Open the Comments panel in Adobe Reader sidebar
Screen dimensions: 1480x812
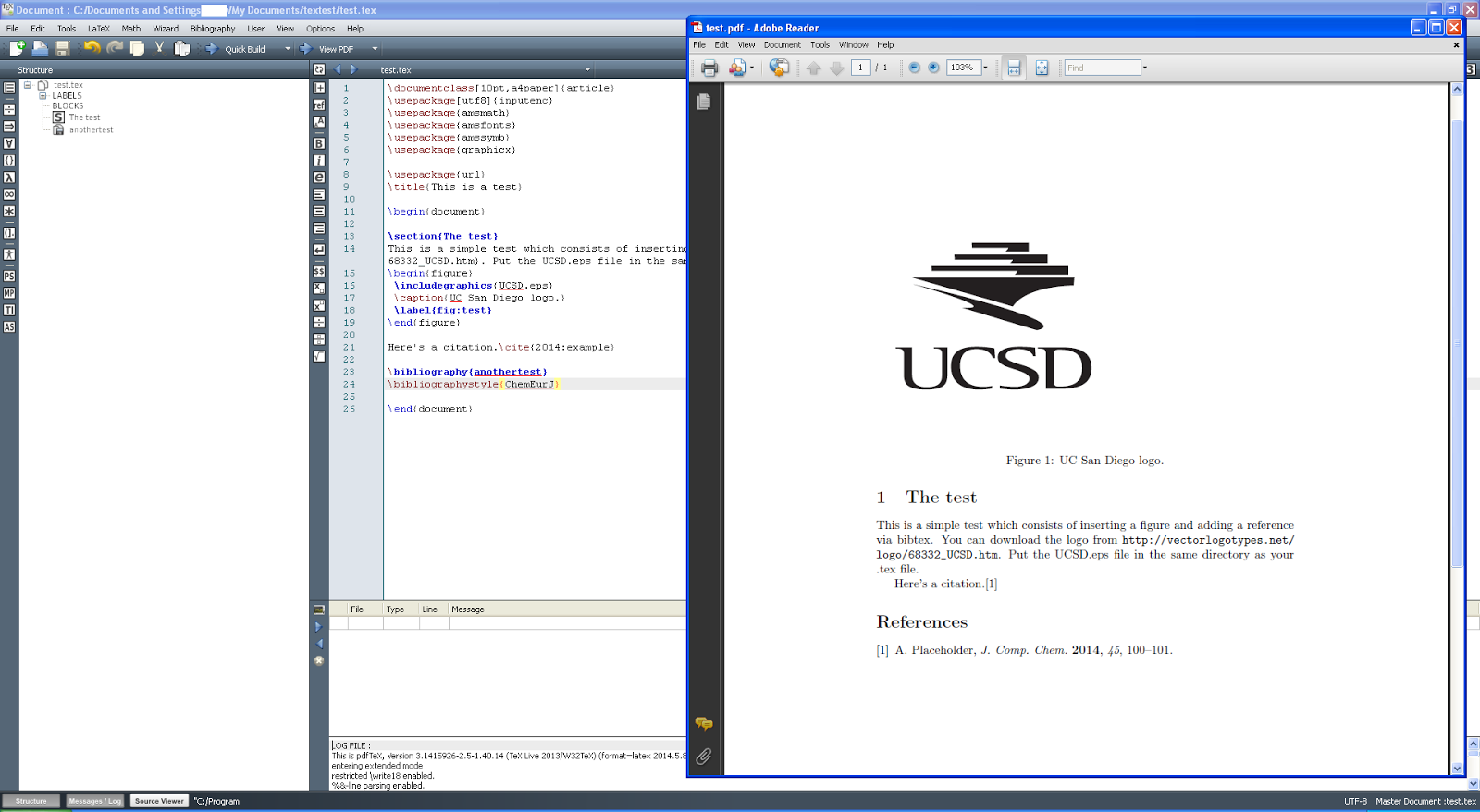click(x=704, y=723)
